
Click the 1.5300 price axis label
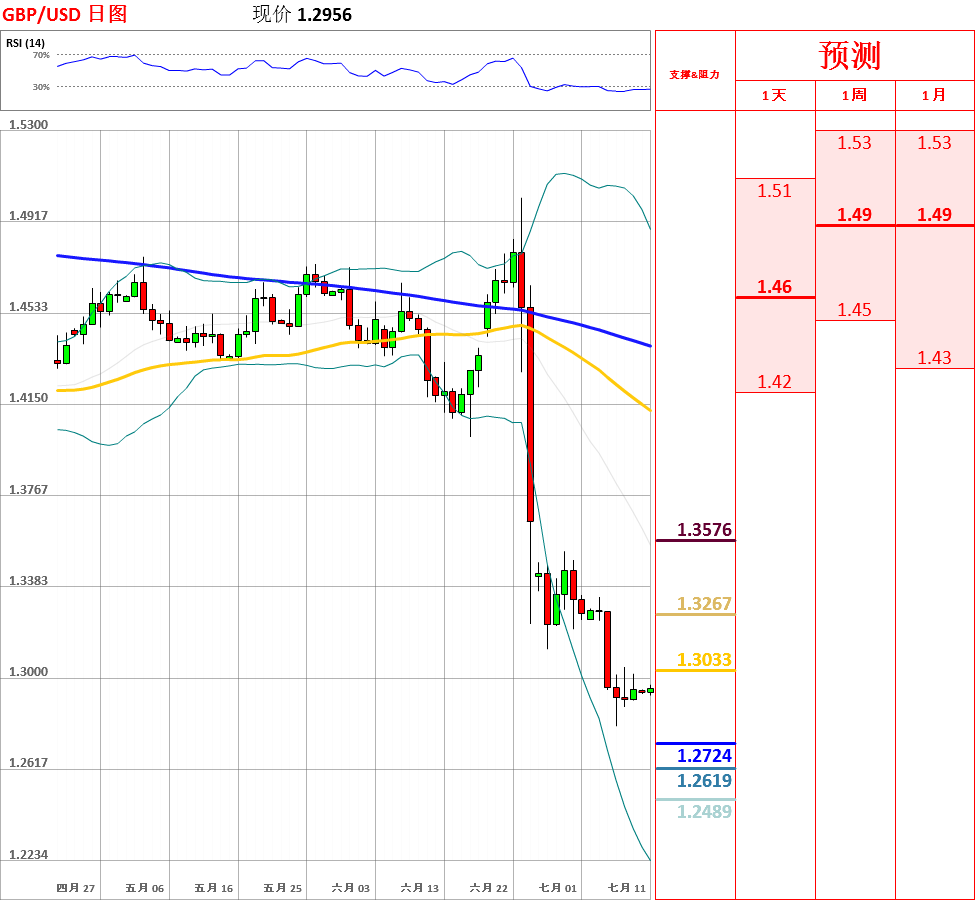(x=29, y=124)
